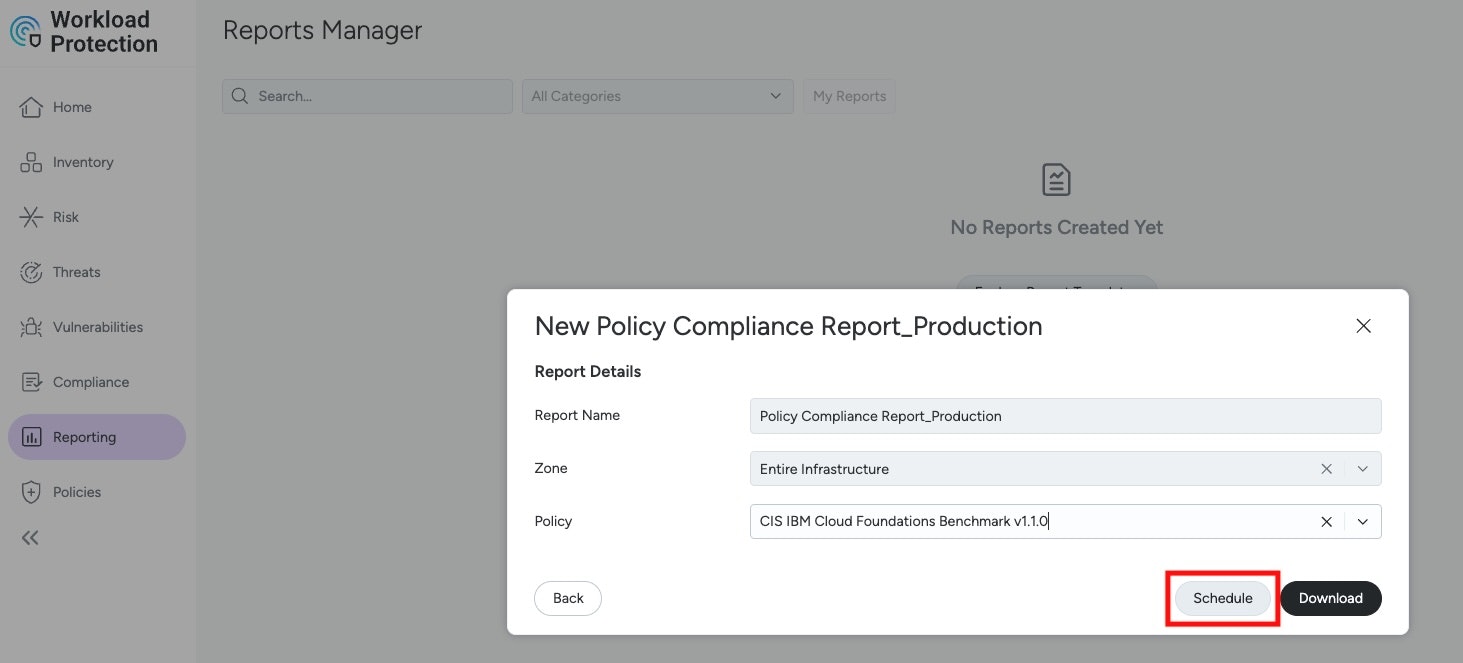Schedule the compliance report
This screenshot has height=663, width=1463.
pyautogui.click(x=1222, y=597)
